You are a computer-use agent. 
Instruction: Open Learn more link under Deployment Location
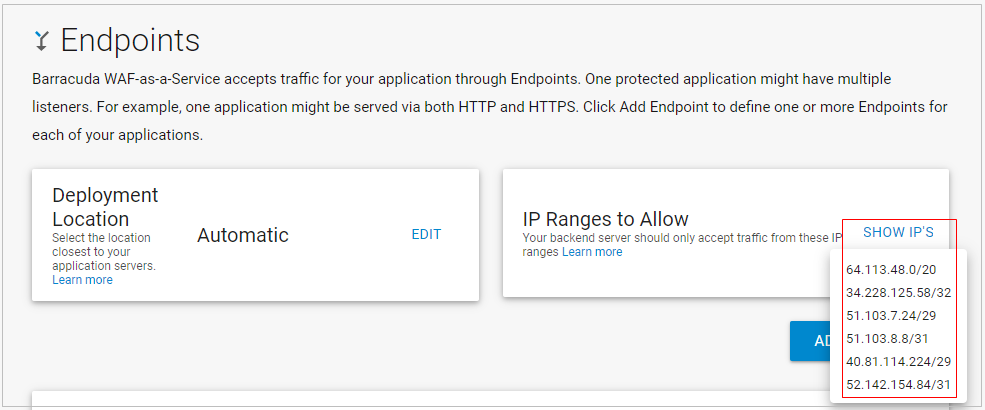click(82, 280)
